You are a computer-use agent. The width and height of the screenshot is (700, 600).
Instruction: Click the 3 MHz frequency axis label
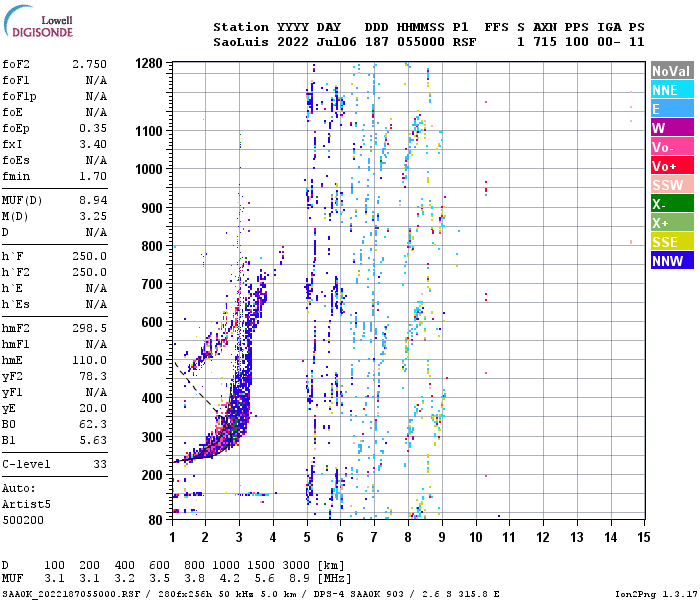(x=239, y=537)
